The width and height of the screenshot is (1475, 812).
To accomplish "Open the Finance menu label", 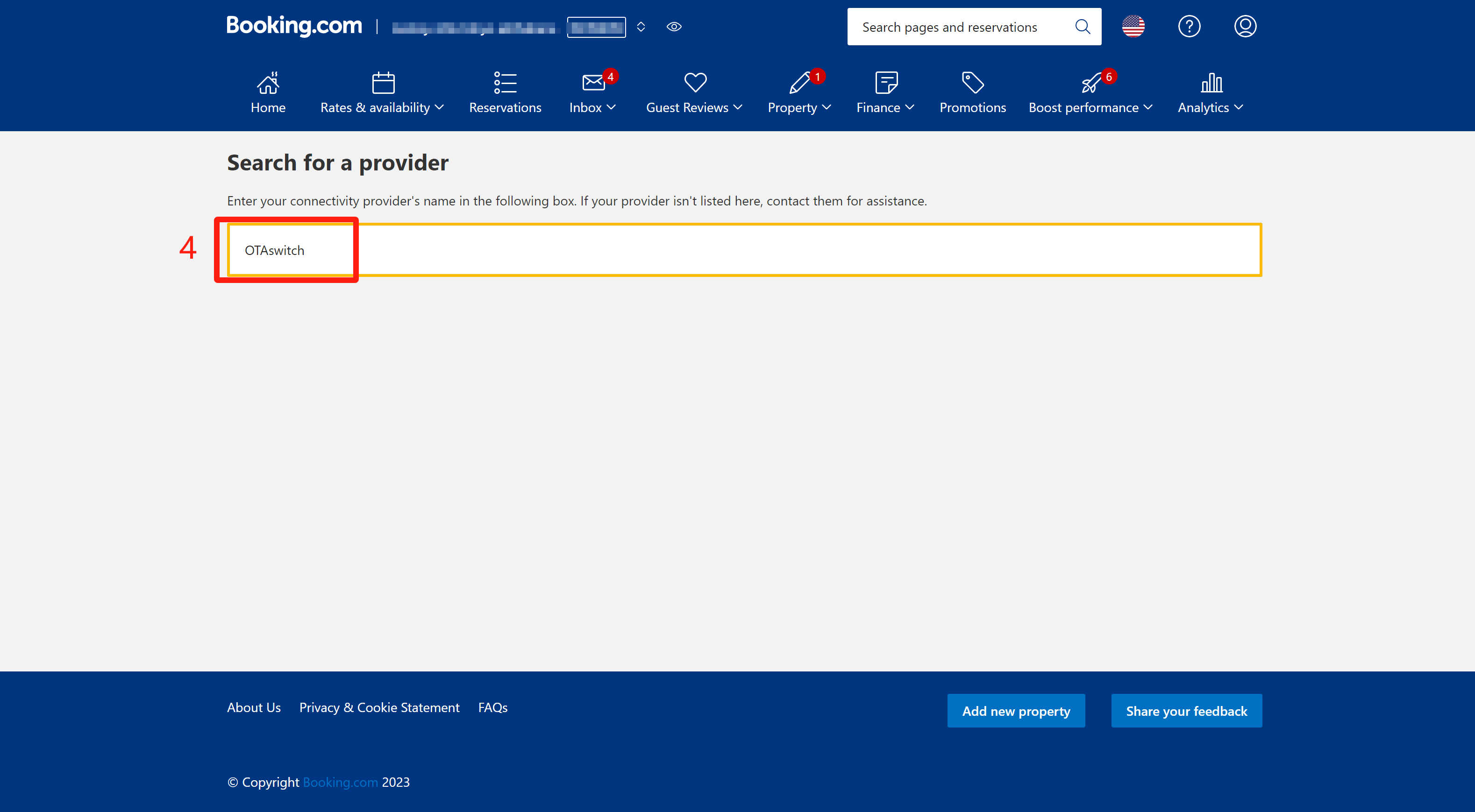I will [x=878, y=107].
